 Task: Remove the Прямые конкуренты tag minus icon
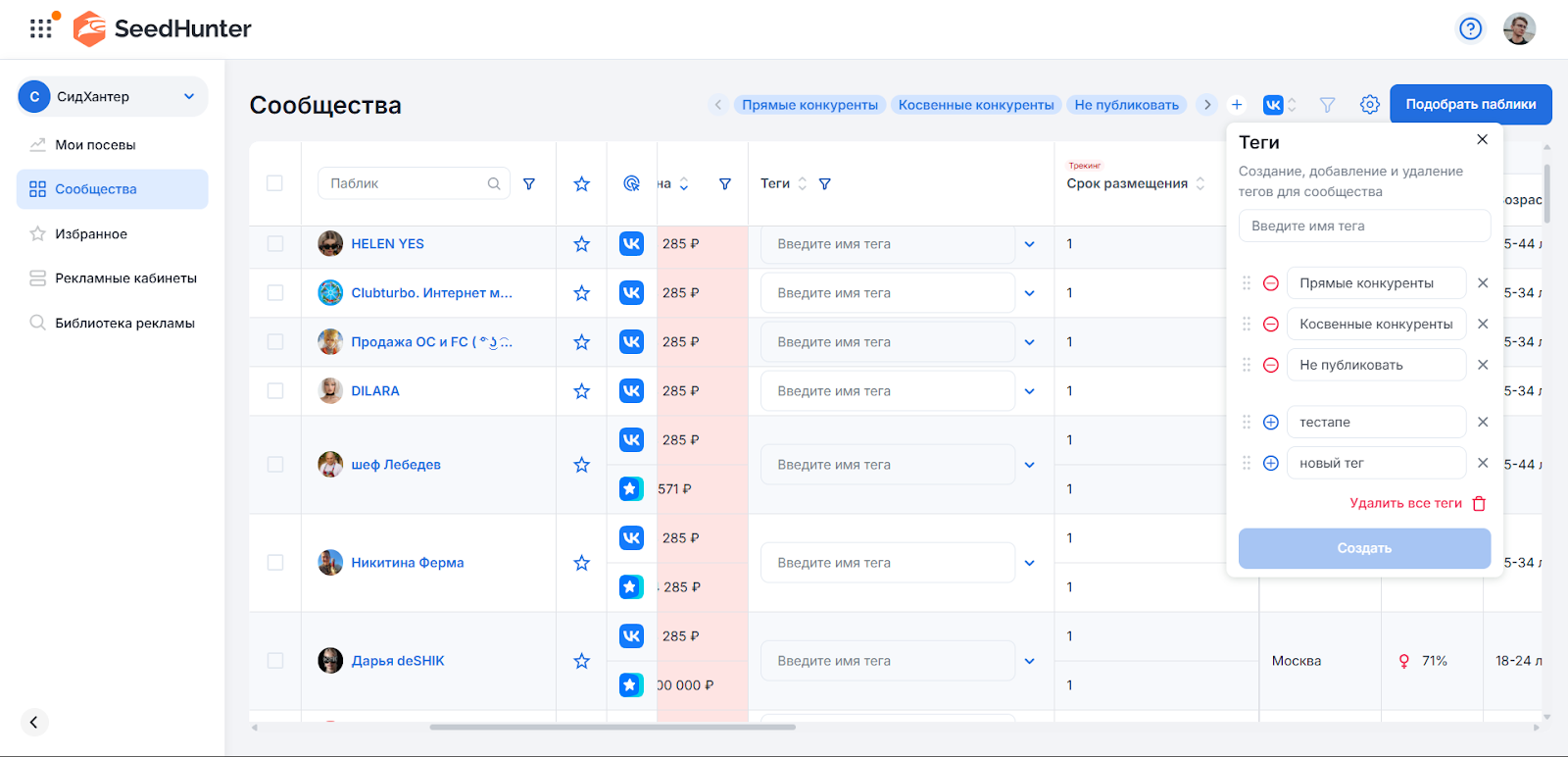(x=1270, y=283)
